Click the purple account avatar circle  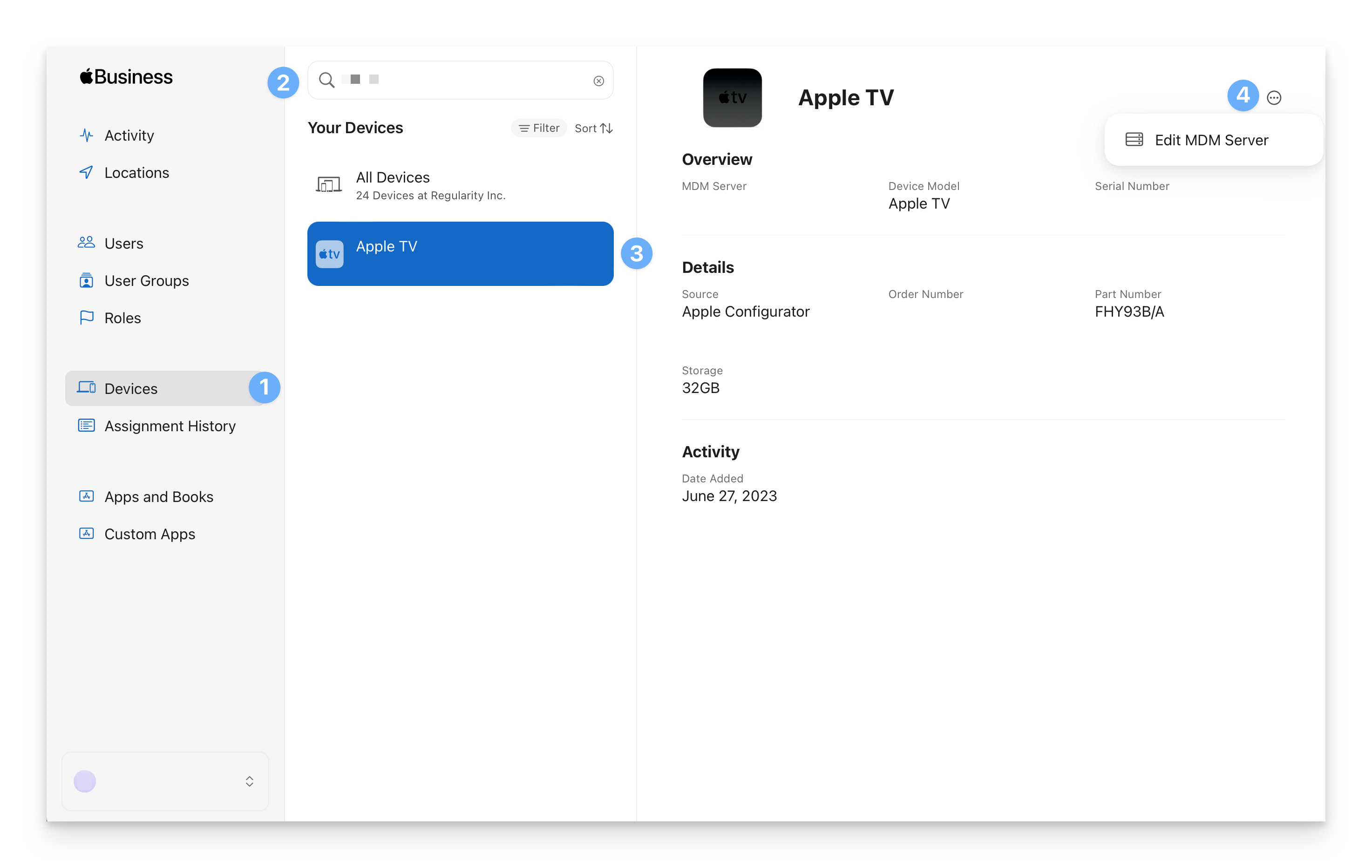(85, 781)
